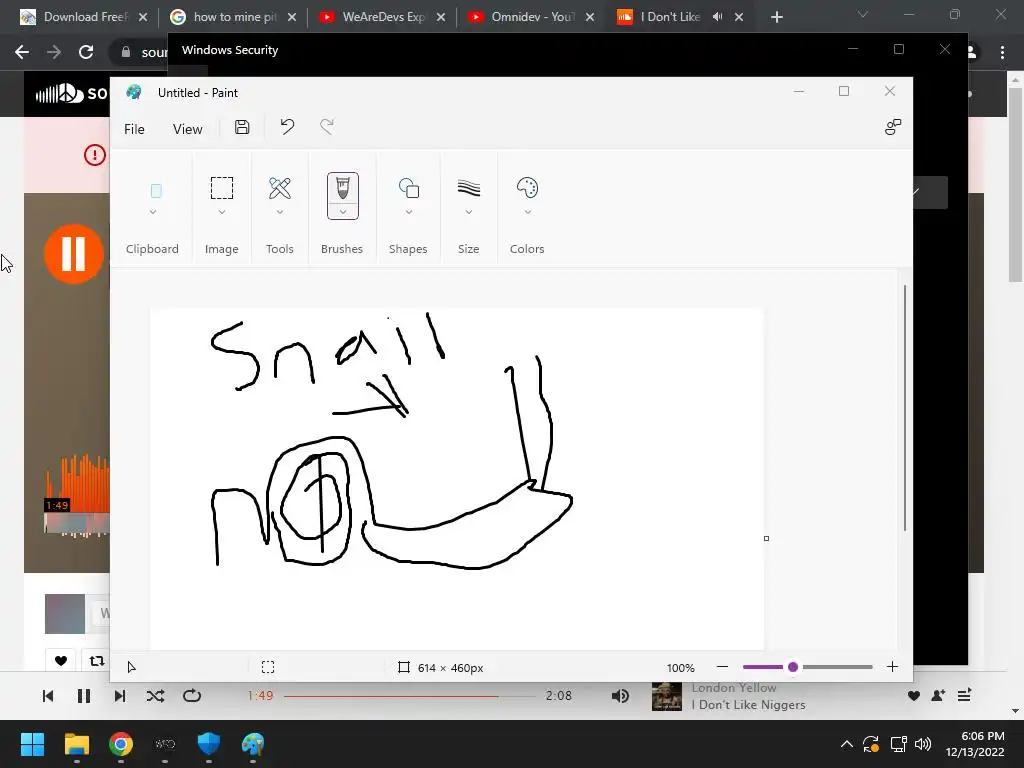Seek on the SoundCloud progress bar
The image size is (1024, 768).
pos(410,696)
